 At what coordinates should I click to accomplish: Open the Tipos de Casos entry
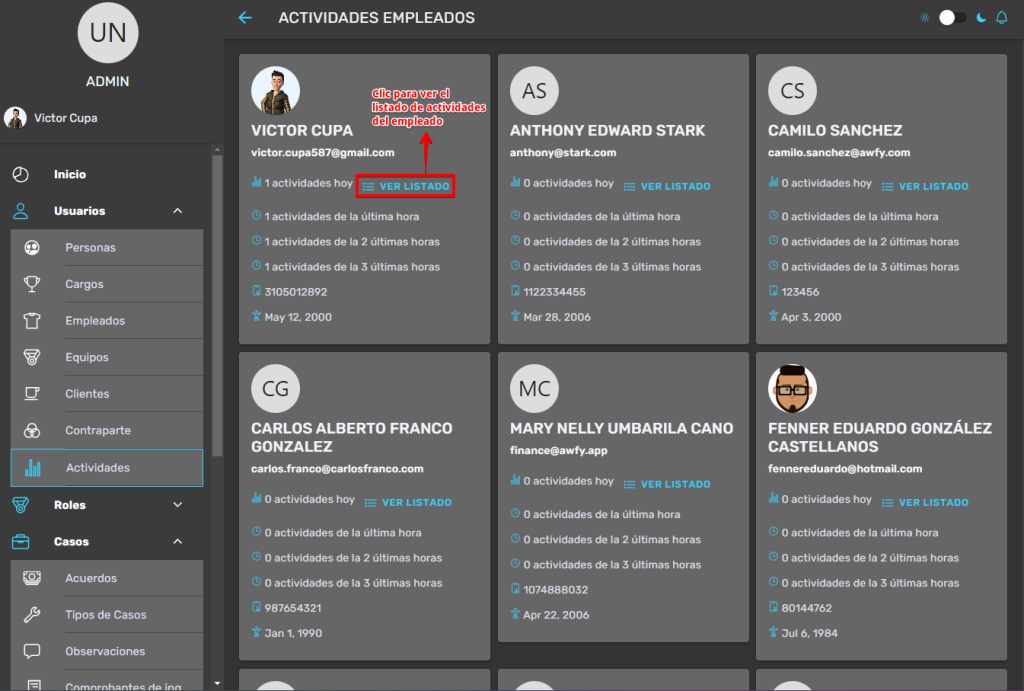pyautogui.click(x=107, y=615)
